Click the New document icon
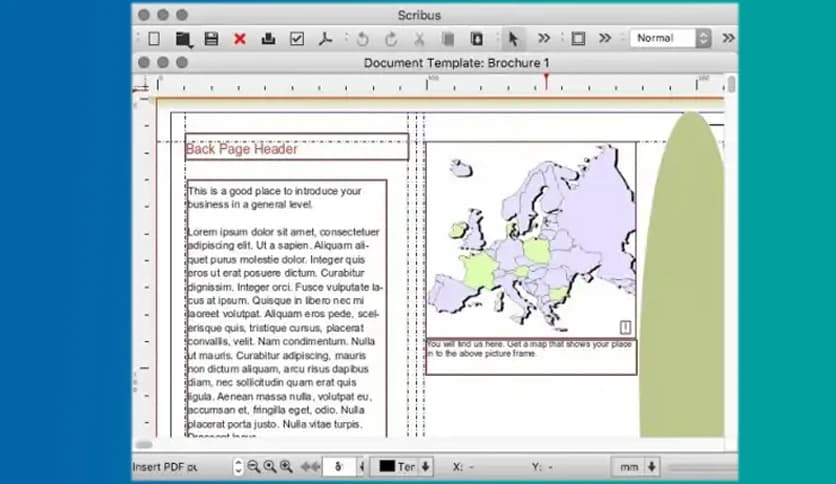 tap(154, 39)
